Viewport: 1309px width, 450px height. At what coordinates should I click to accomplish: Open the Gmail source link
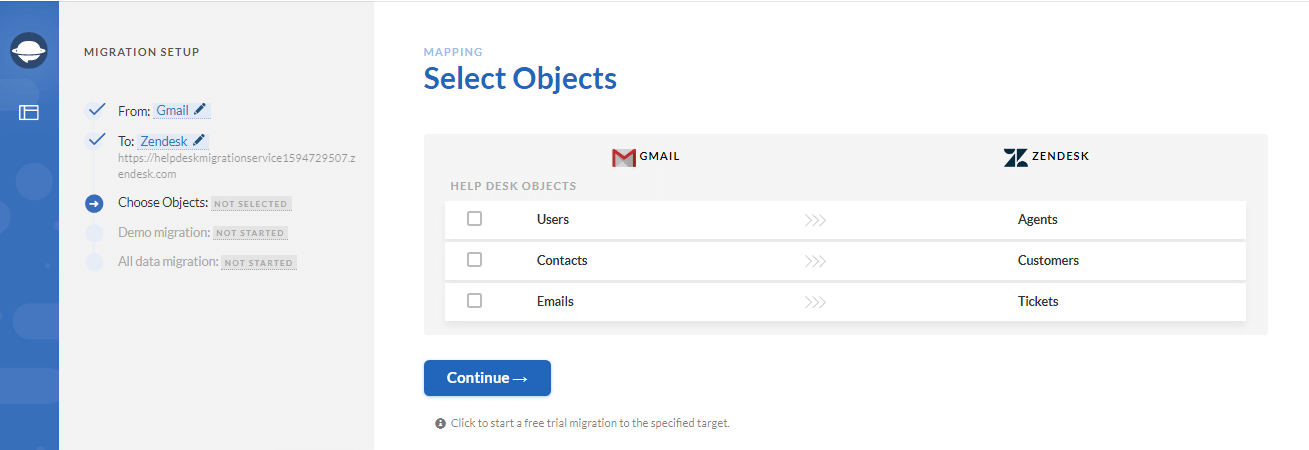[x=172, y=110]
